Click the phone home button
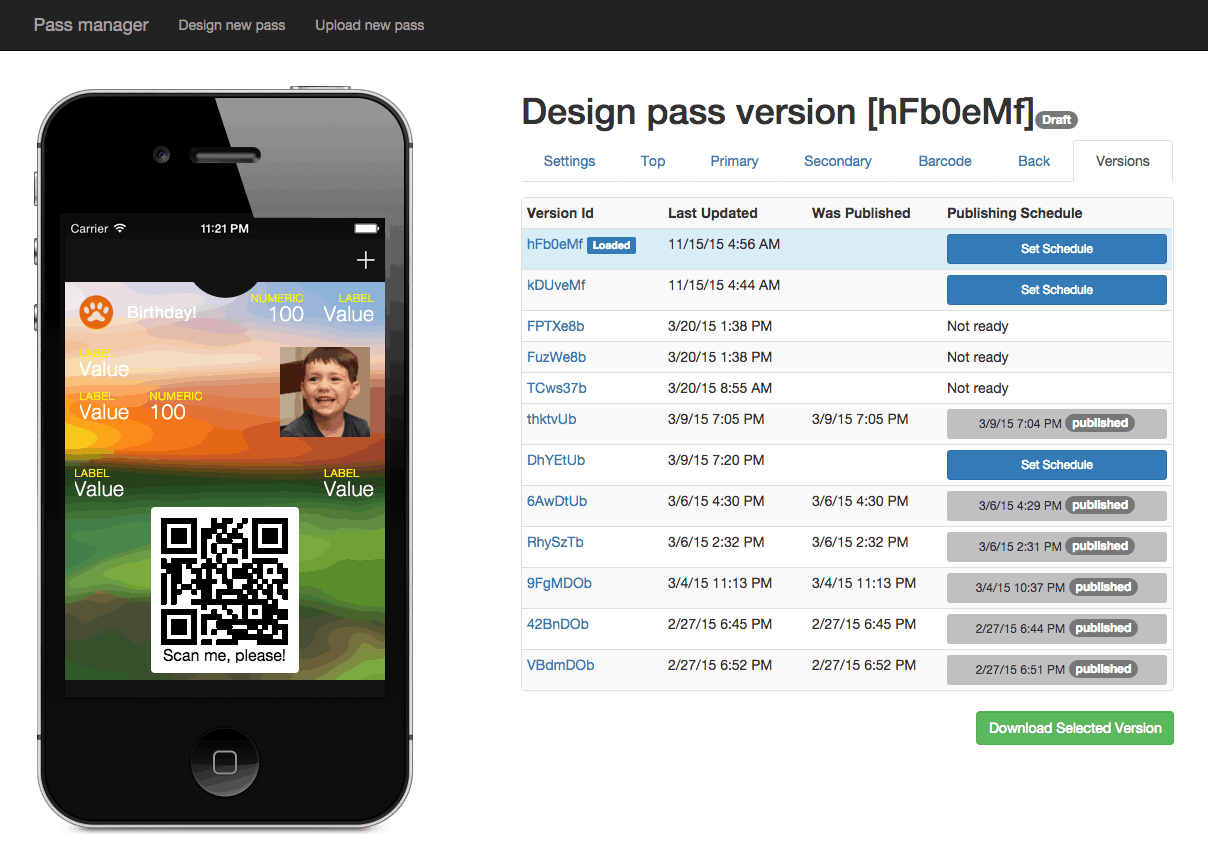The image size is (1208, 862). [225, 763]
